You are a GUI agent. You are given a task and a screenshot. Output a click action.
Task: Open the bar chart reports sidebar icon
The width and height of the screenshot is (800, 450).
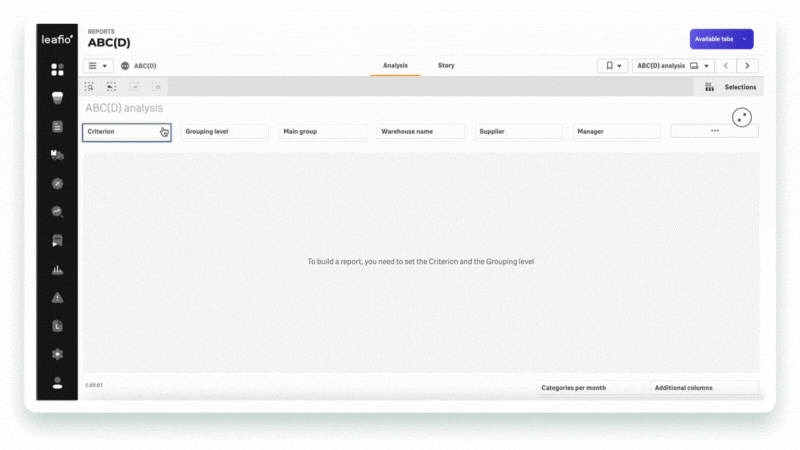point(57,270)
